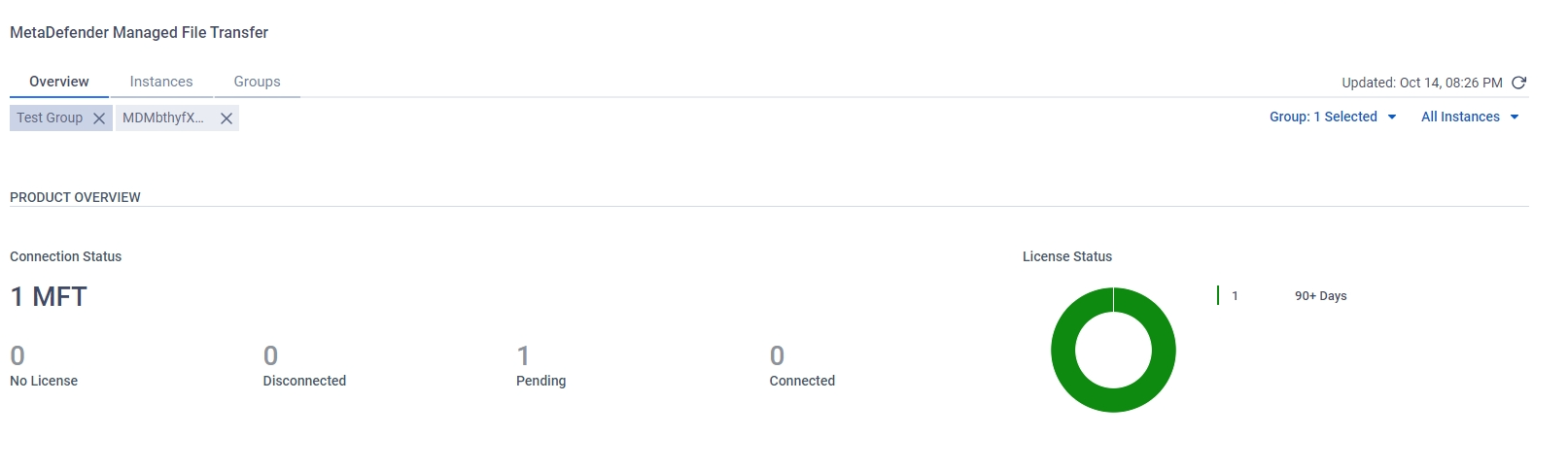This screenshot has height=470, width=1568.
Task: Click the green 90+ Days legend marker
Action: point(1218,295)
